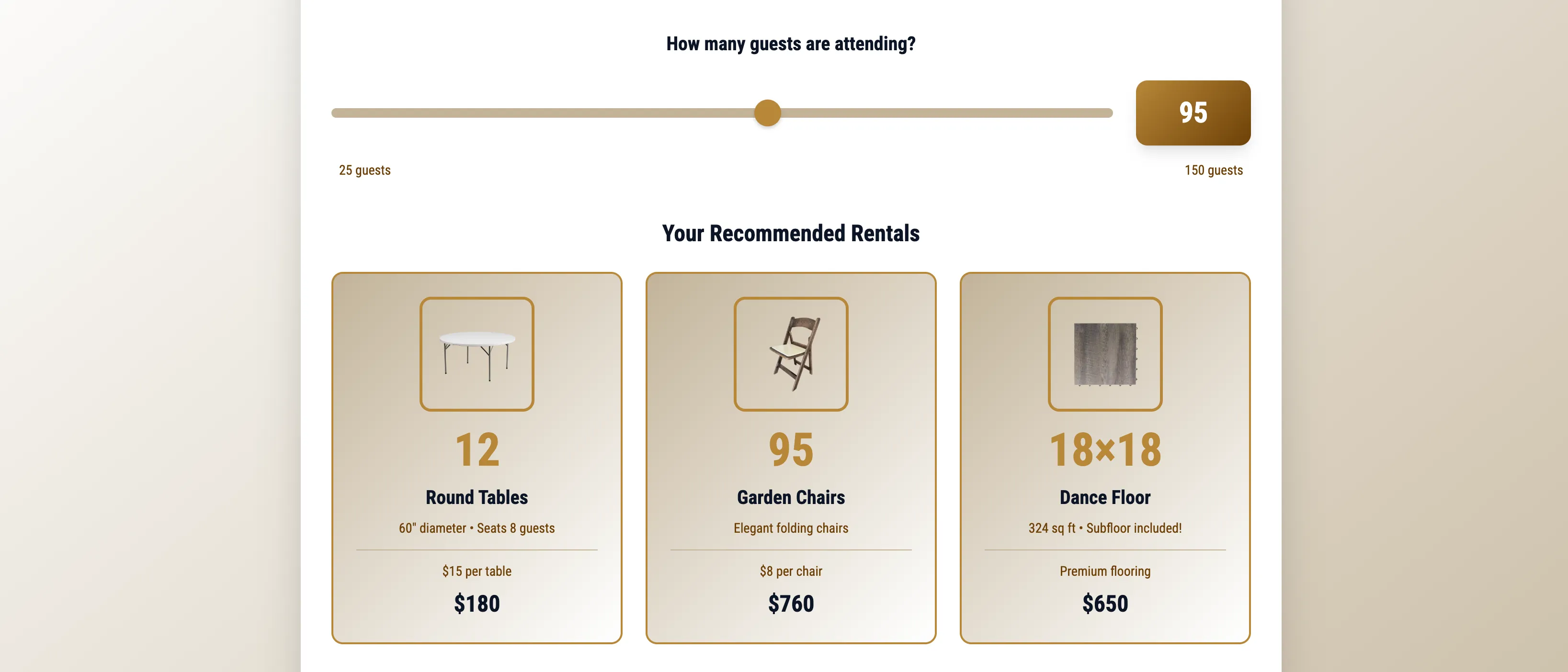Click the Round Tables card title

(x=477, y=497)
